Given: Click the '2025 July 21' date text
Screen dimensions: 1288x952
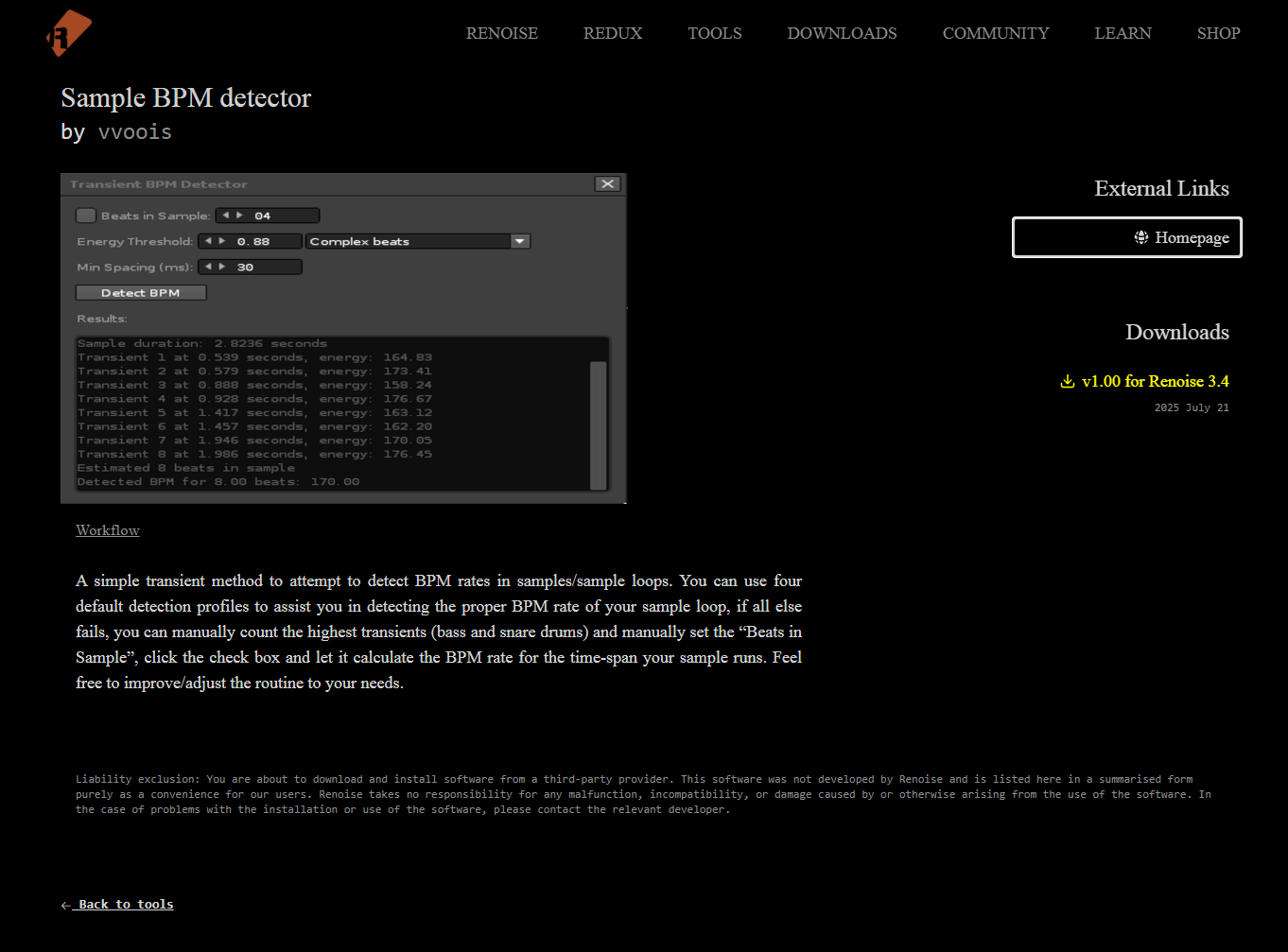Looking at the screenshot, I should 1192,407.
